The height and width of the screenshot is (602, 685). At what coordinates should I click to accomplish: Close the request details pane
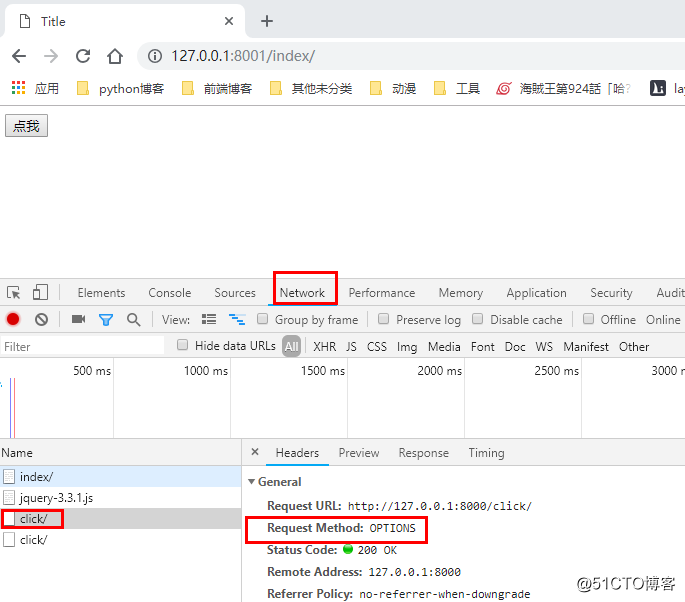[255, 452]
